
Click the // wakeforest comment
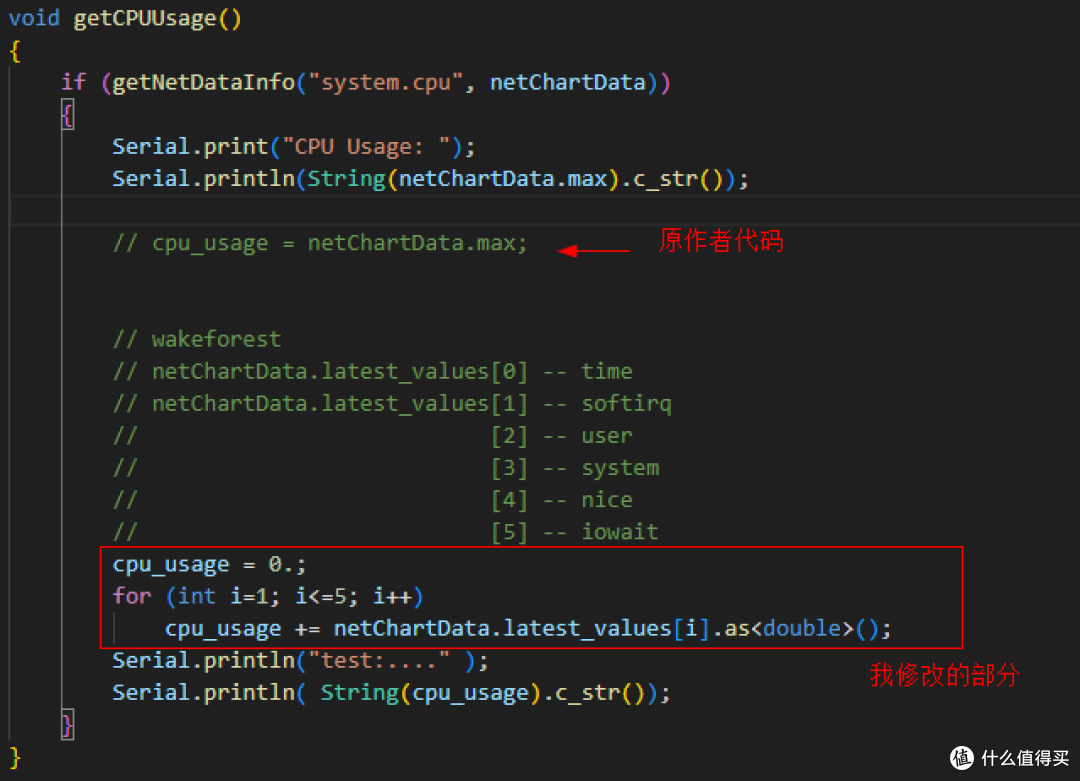(197, 339)
